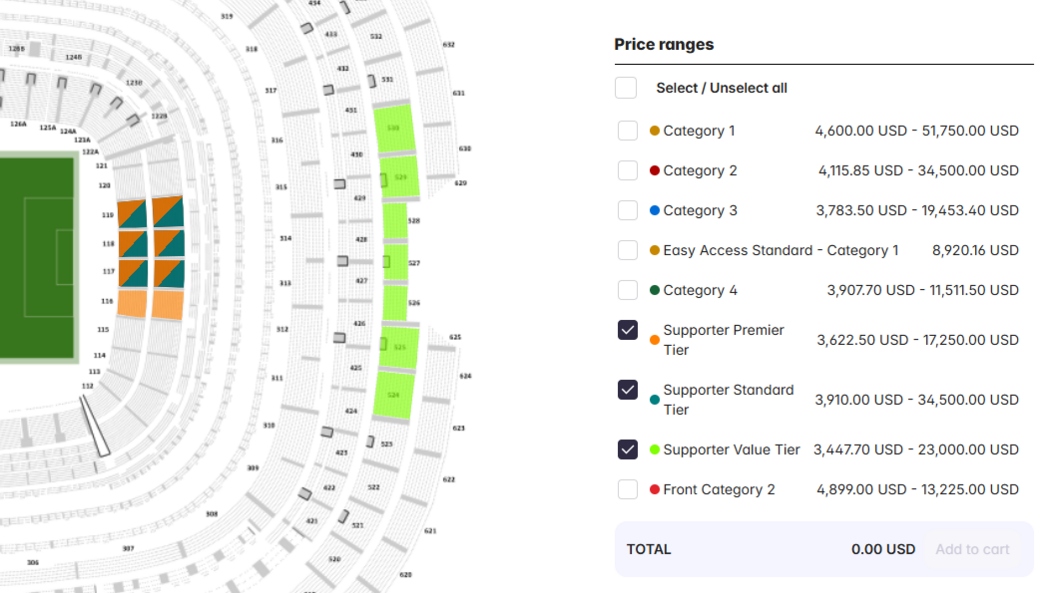Choose green seating section 524

393,395
